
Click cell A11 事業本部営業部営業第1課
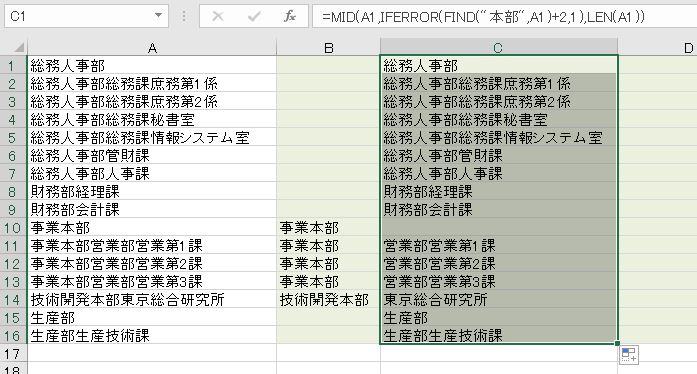point(152,245)
